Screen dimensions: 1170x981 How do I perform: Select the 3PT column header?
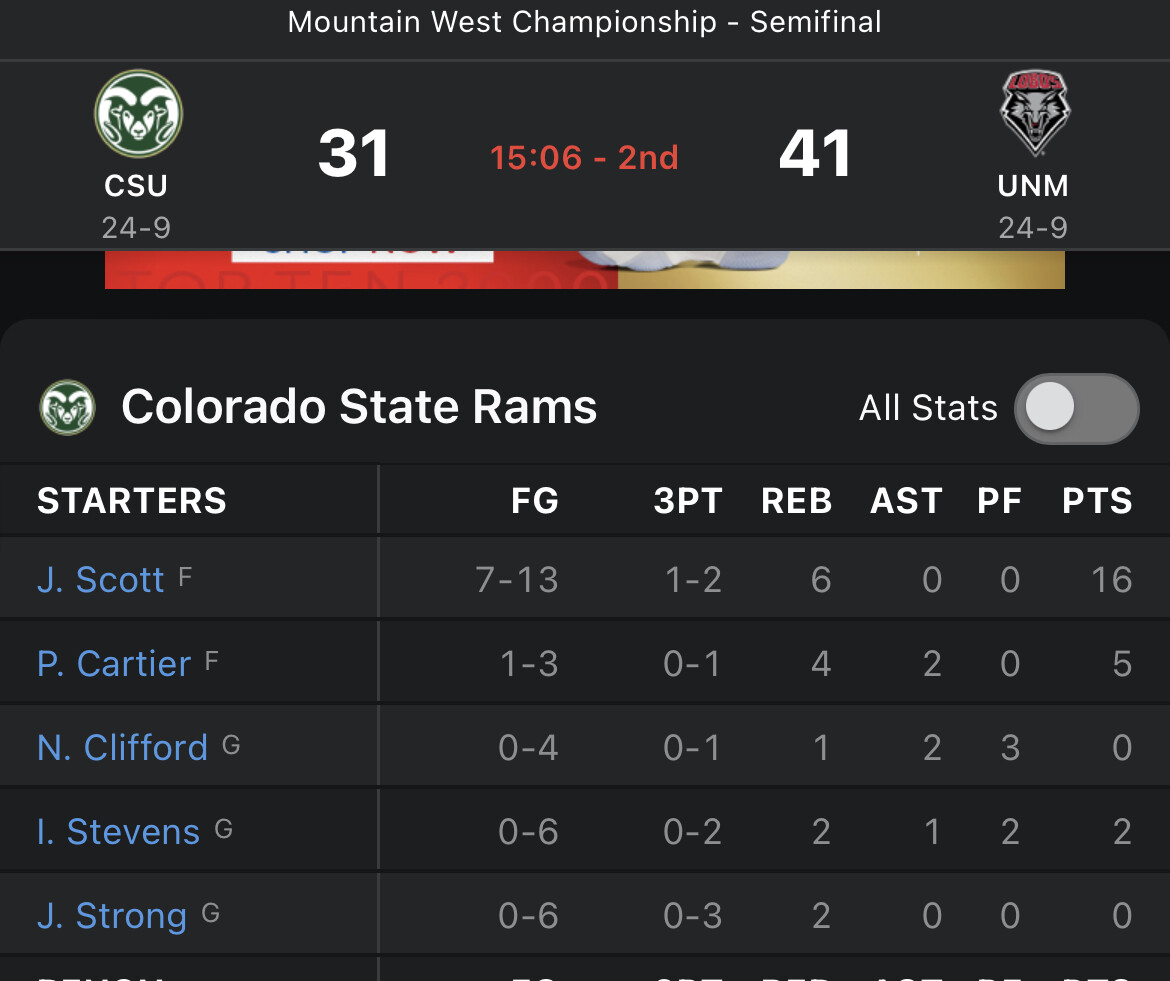click(688, 501)
